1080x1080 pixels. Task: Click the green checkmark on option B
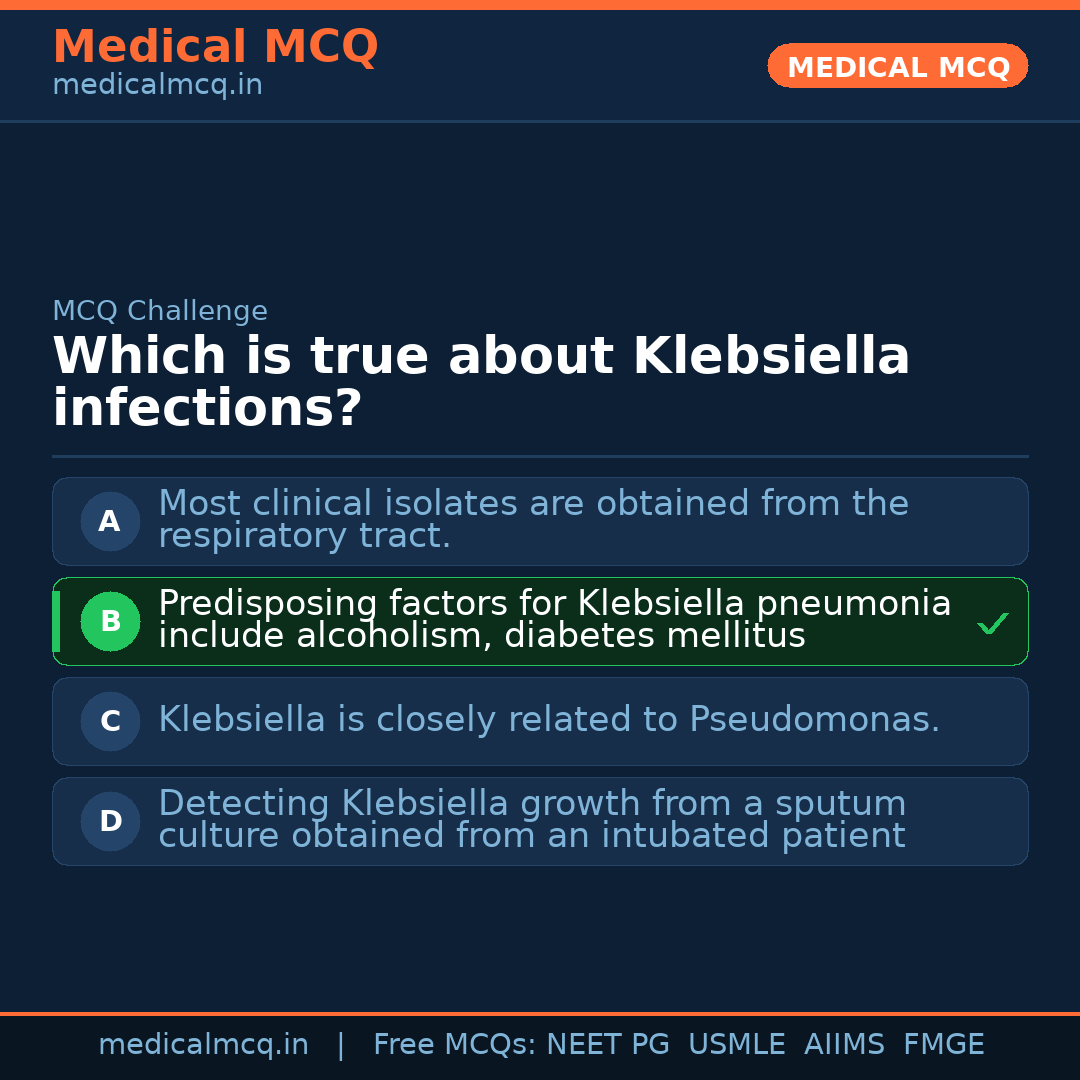pos(992,624)
